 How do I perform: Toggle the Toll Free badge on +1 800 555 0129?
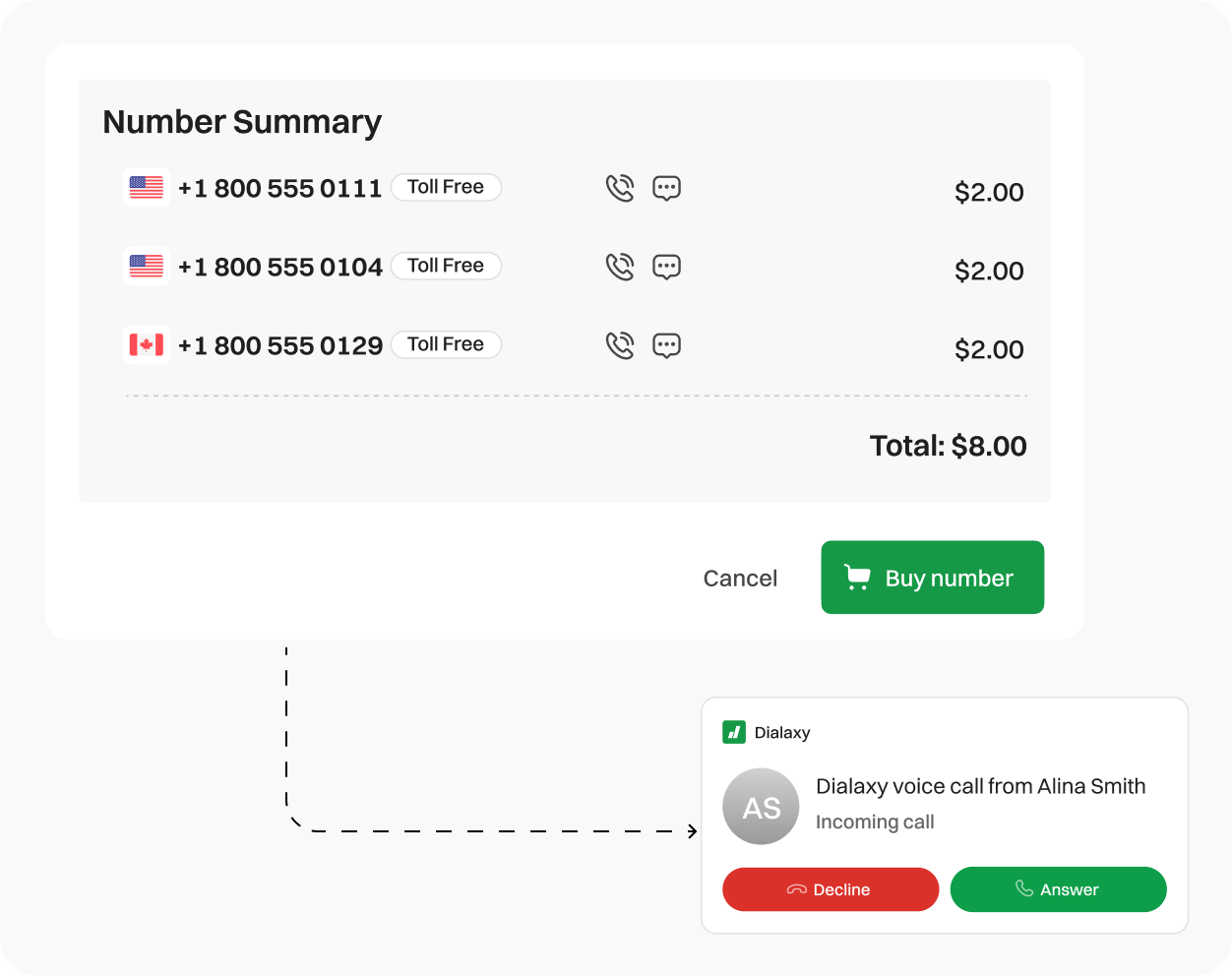point(446,344)
